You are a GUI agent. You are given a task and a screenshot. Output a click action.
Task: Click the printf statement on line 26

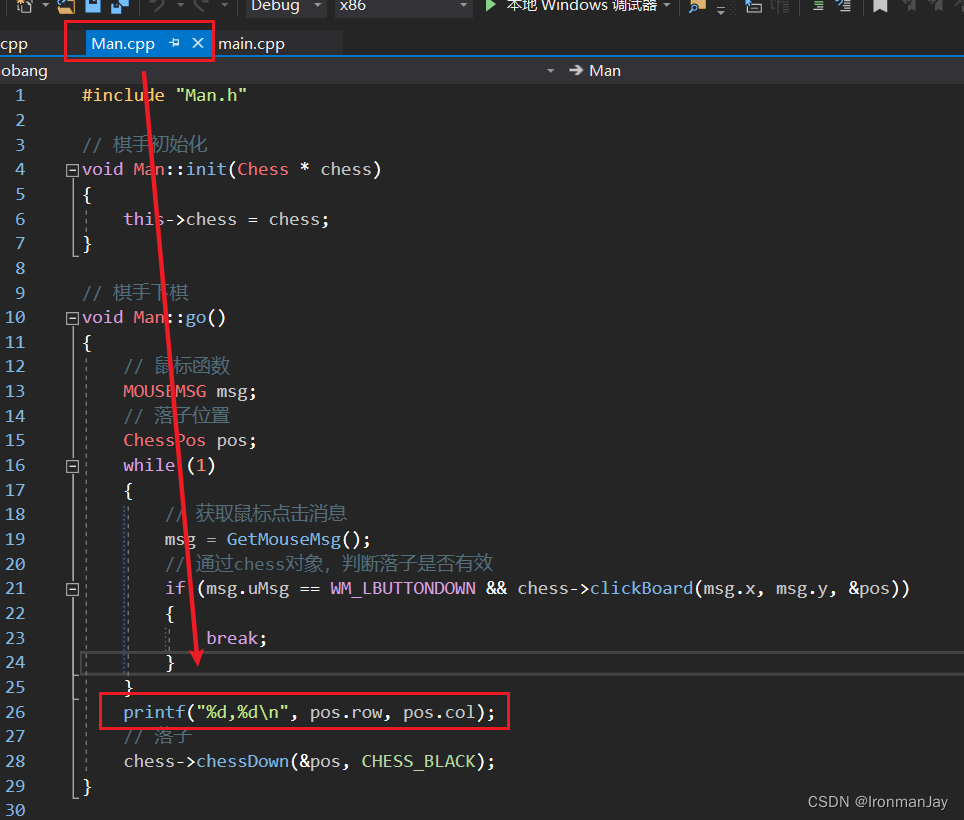point(309,712)
